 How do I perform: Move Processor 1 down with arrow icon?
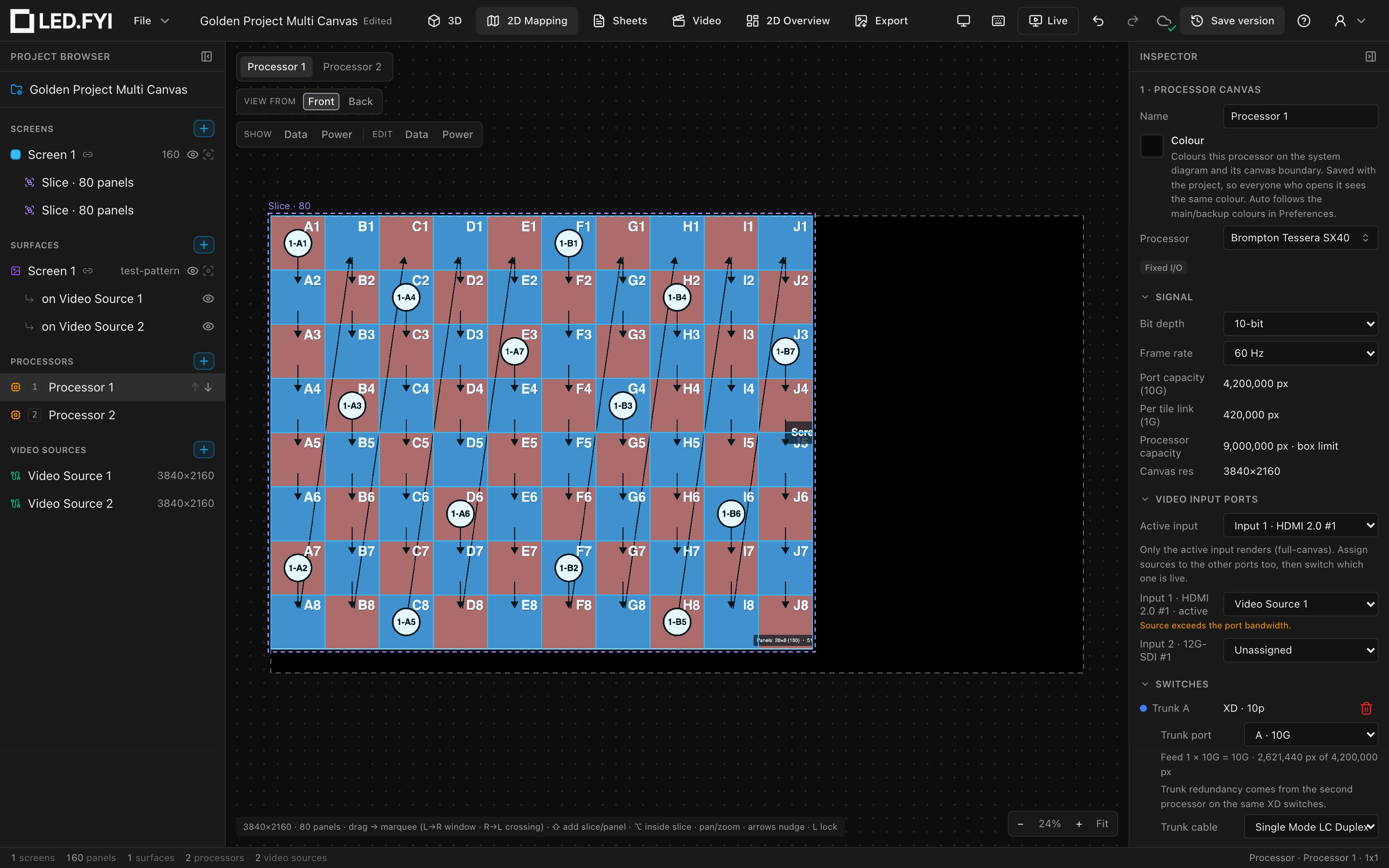[x=208, y=388]
